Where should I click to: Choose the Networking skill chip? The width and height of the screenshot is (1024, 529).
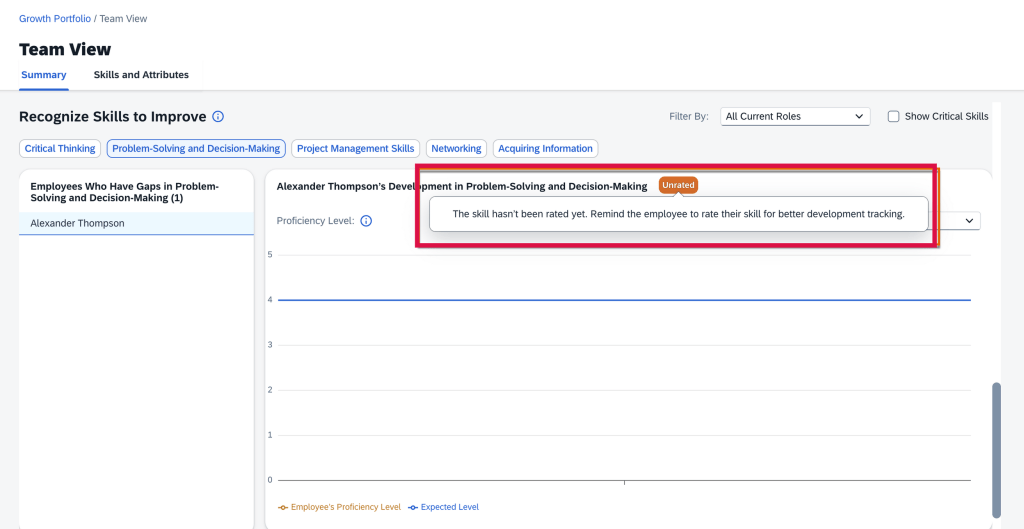coord(456,149)
